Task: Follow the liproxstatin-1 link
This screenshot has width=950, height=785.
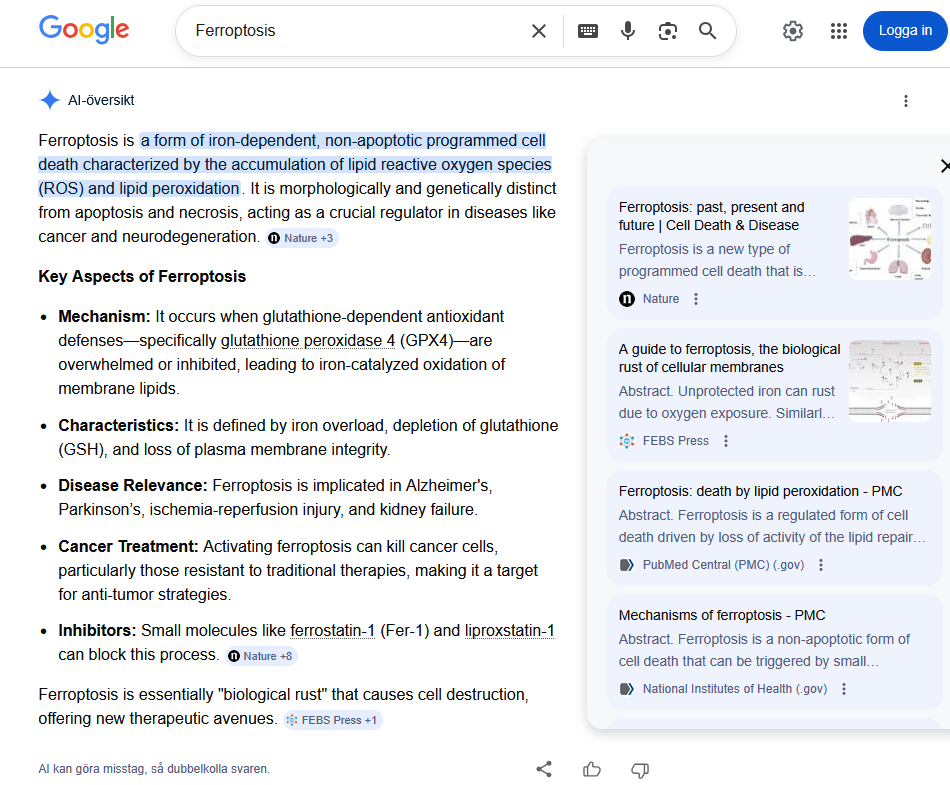Action: [510, 631]
